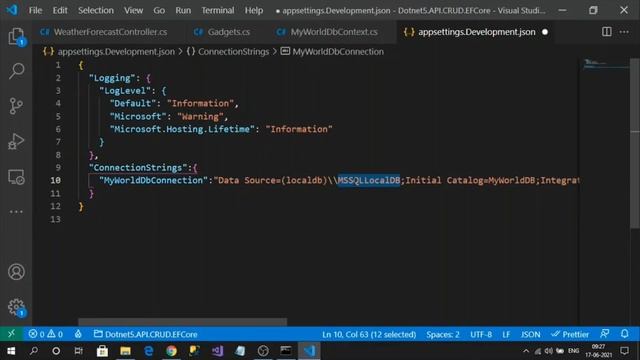Change encoding via UTF-8 indicator

(x=481, y=334)
